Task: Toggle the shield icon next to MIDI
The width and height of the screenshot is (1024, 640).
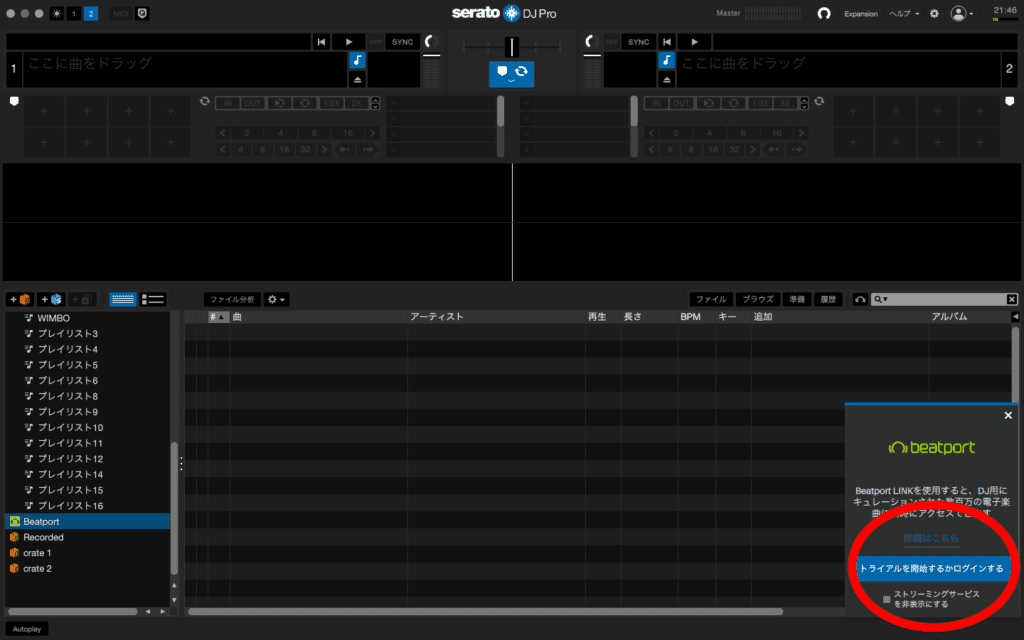Action: coord(142,13)
